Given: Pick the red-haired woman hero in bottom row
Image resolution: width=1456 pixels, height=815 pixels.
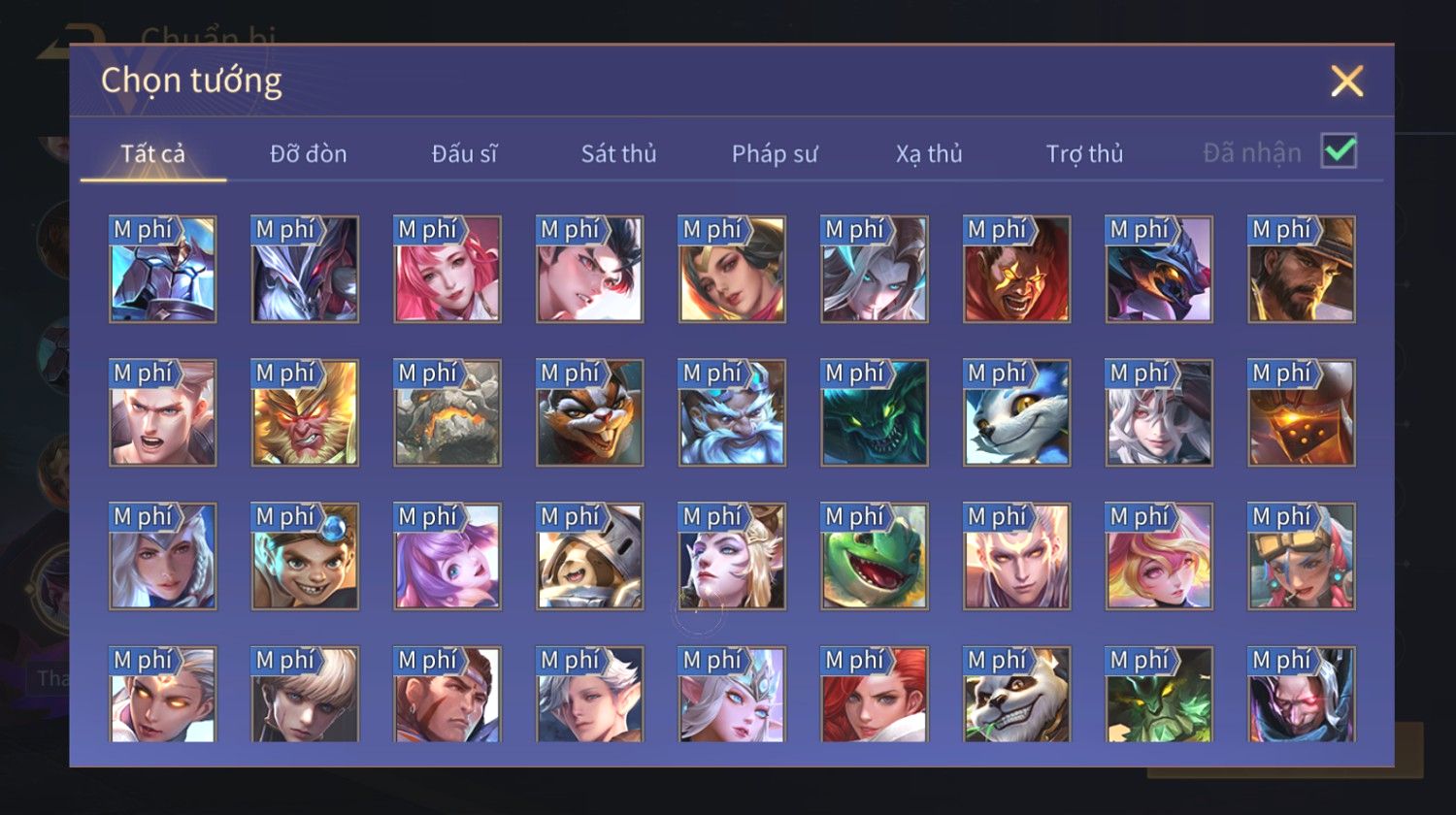Looking at the screenshot, I should 875,695.
